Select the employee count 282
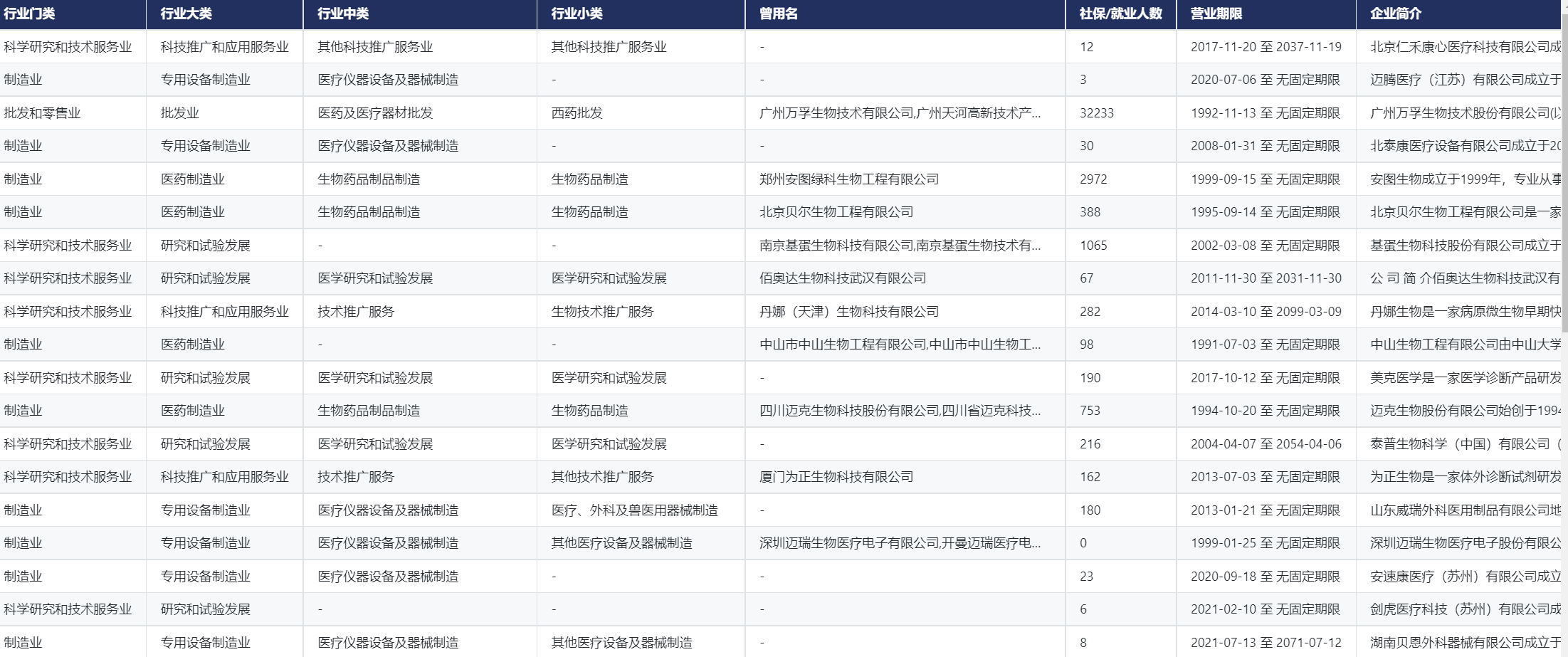 click(x=1090, y=311)
